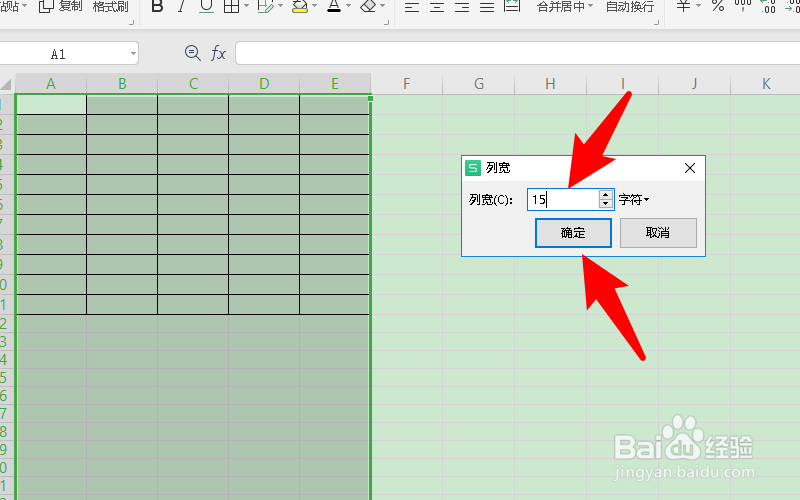The height and width of the screenshot is (500, 800).
Task: Select column H header
Action: pyautogui.click(x=551, y=84)
